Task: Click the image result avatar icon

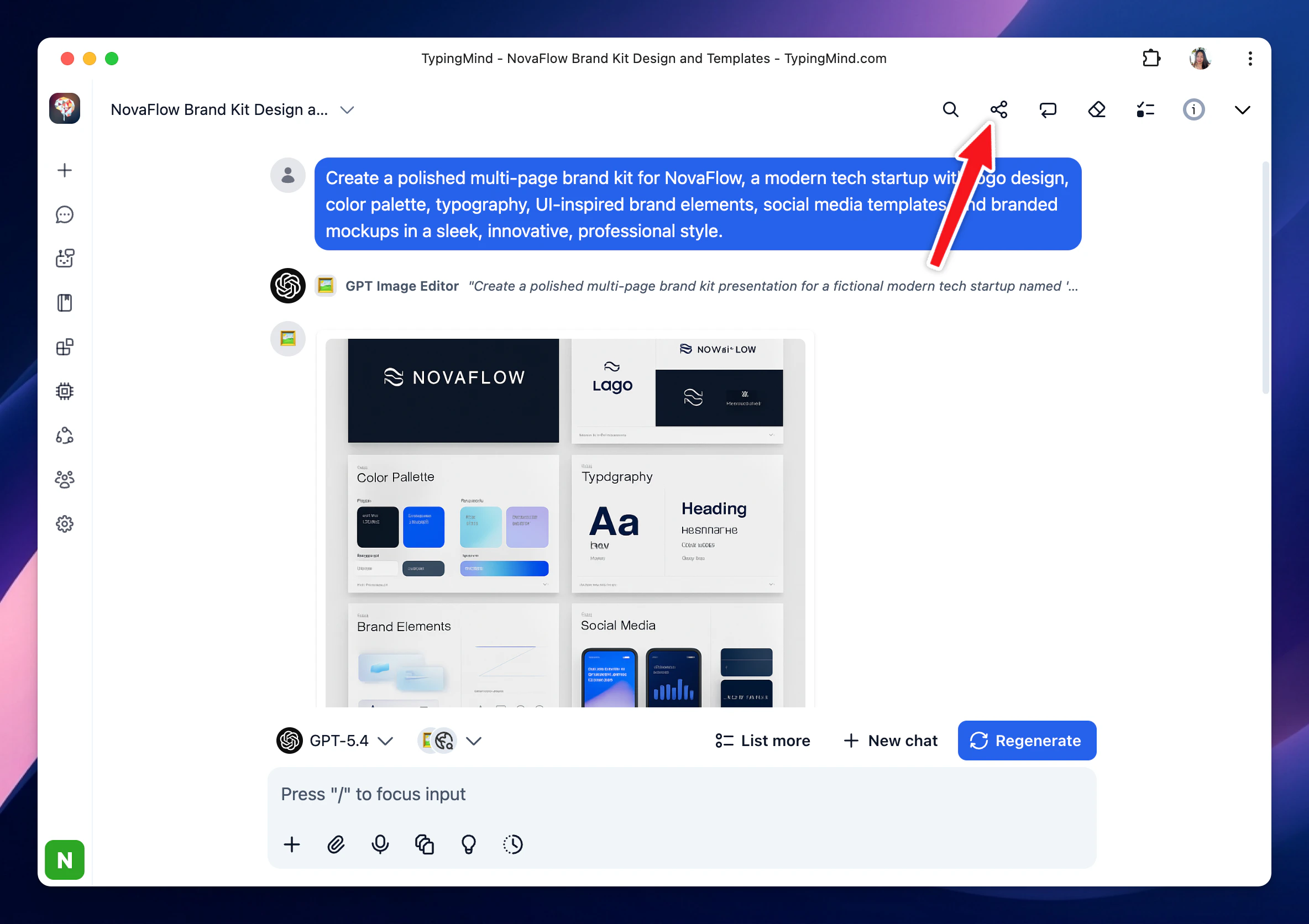Action: (288, 339)
